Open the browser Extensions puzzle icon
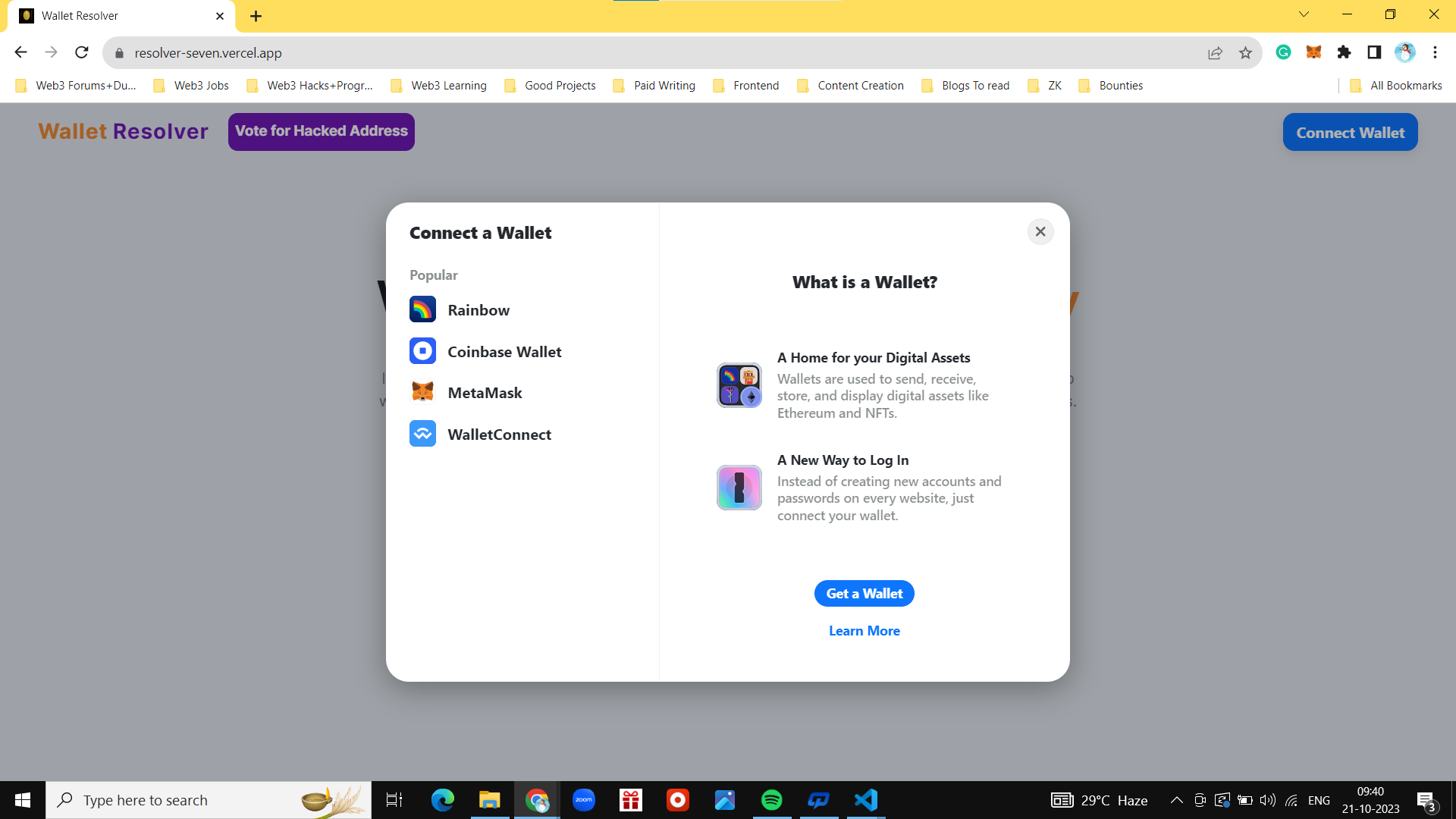The width and height of the screenshot is (1456, 819). pos(1344,52)
